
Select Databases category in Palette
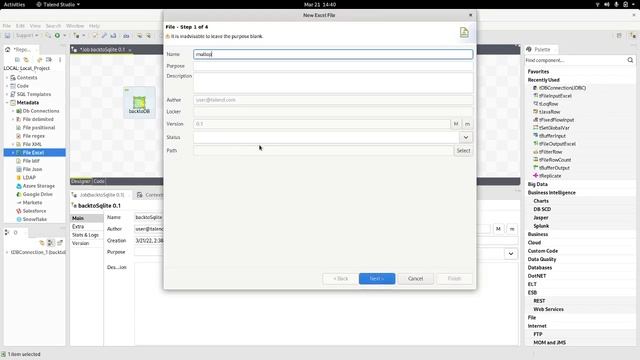pos(540,267)
